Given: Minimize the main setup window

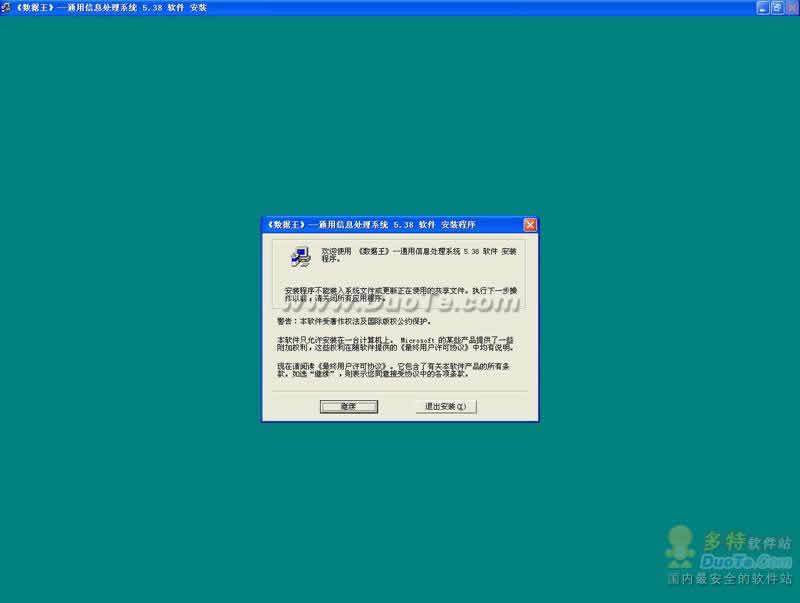Looking at the screenshot, I should (762, 8).
